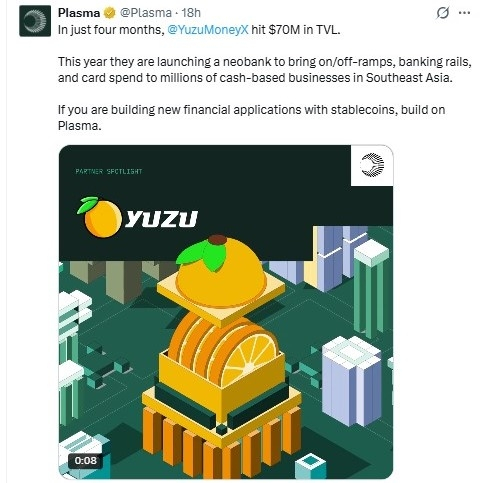Image resolution: width=480 pixels, height=483 pixels.
Task: Click the Plasma profile avatar
Action: tap(35, 21)
